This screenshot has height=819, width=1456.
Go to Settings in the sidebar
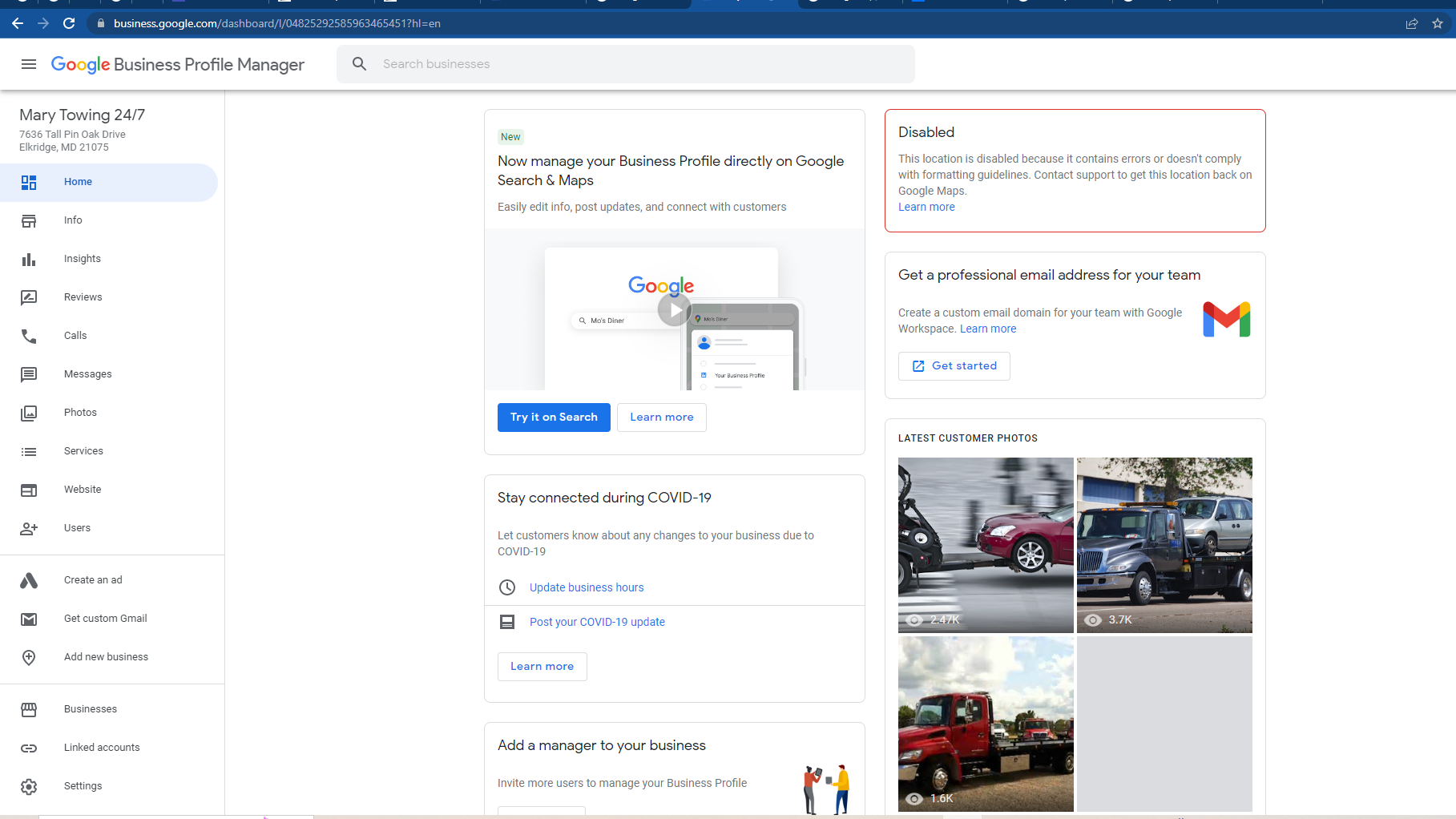coord(109,786)
